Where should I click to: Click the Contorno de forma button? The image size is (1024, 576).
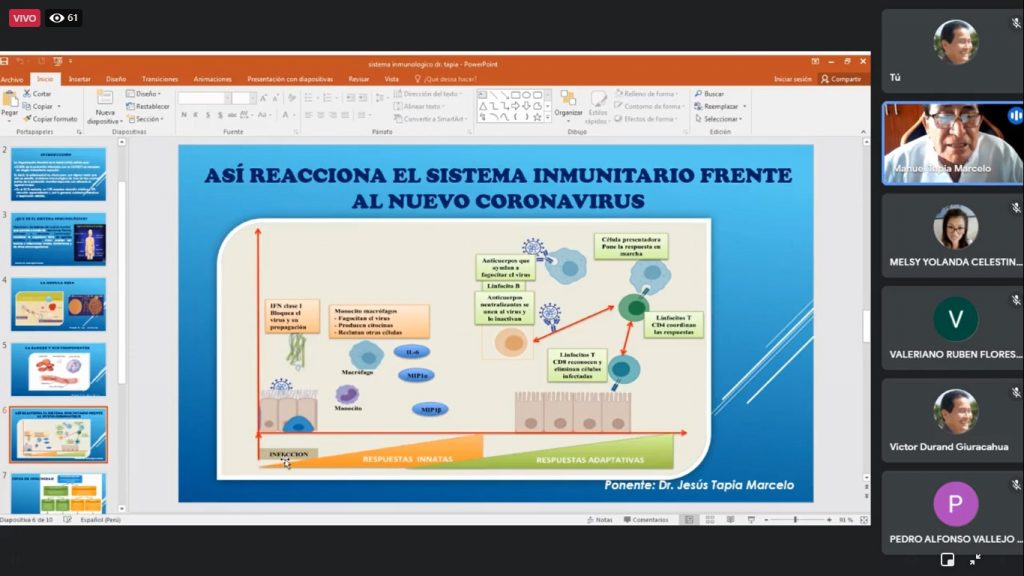pos(648,106)
